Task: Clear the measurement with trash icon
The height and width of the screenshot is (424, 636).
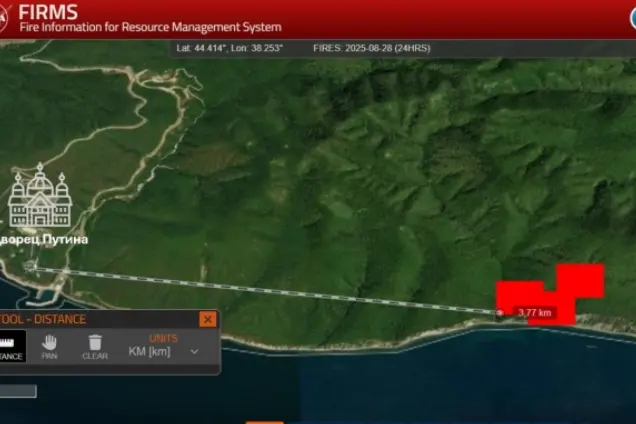Action: tap(95, 347)
